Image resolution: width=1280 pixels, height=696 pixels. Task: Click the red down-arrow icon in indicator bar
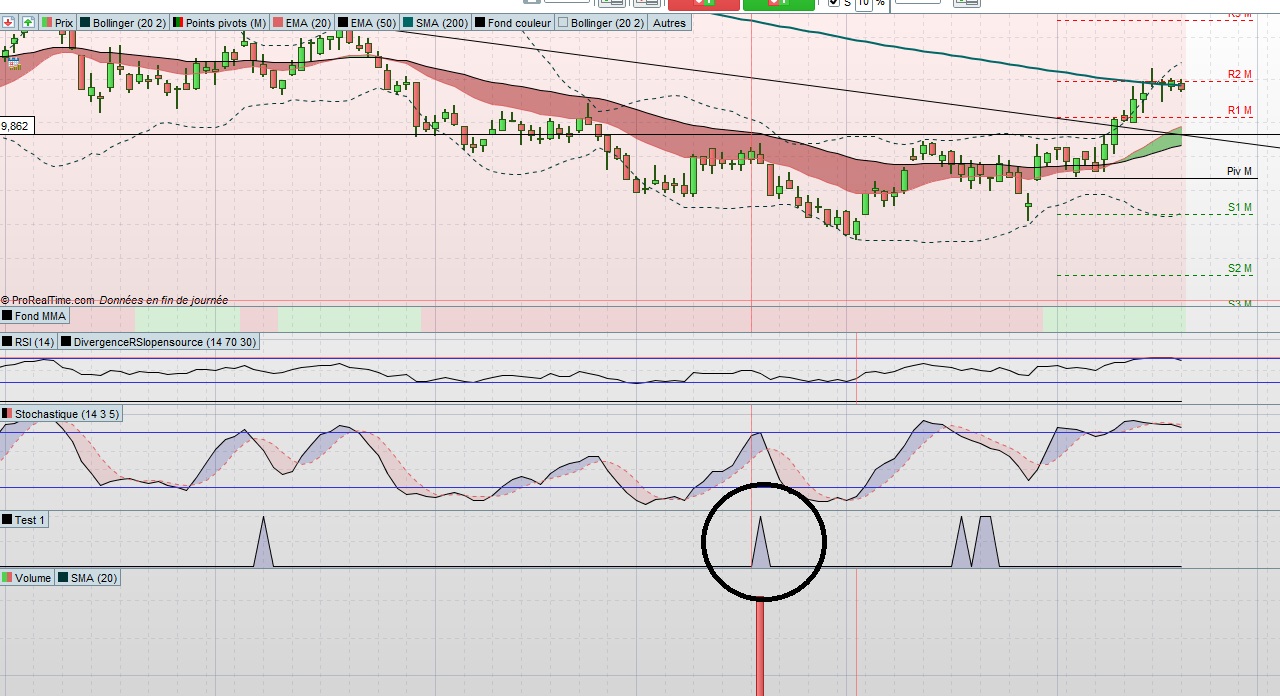(9, 22)
